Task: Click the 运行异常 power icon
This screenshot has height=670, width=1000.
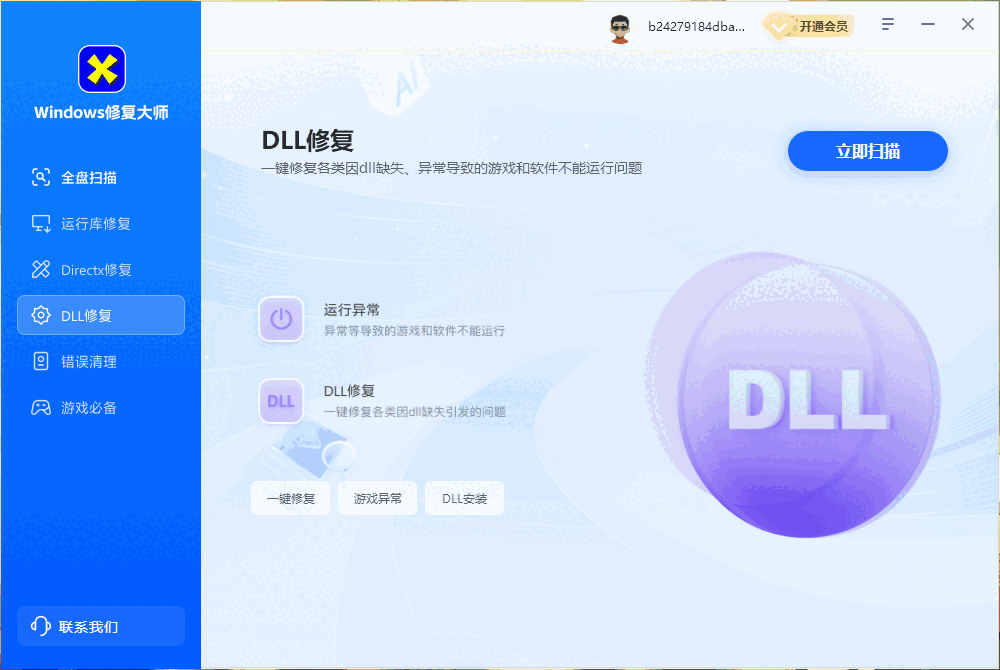Action: click(x=281, y=318)
